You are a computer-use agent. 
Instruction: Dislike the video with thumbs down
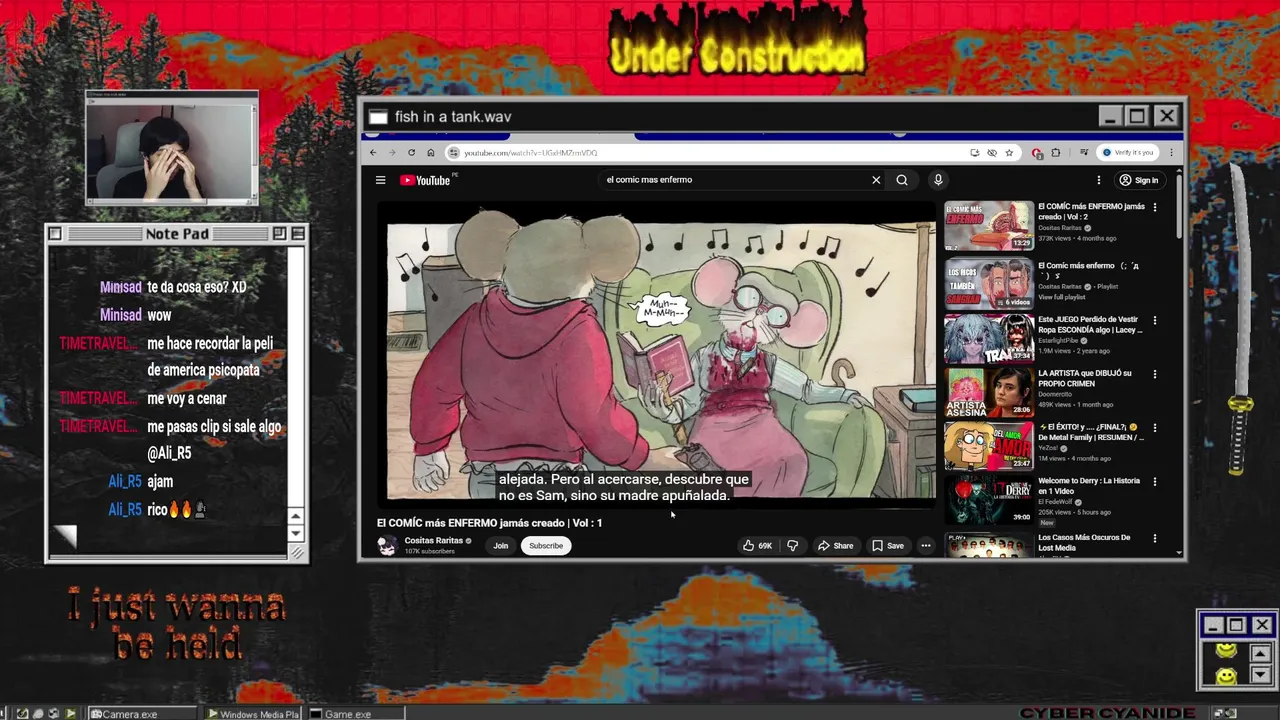792,546
